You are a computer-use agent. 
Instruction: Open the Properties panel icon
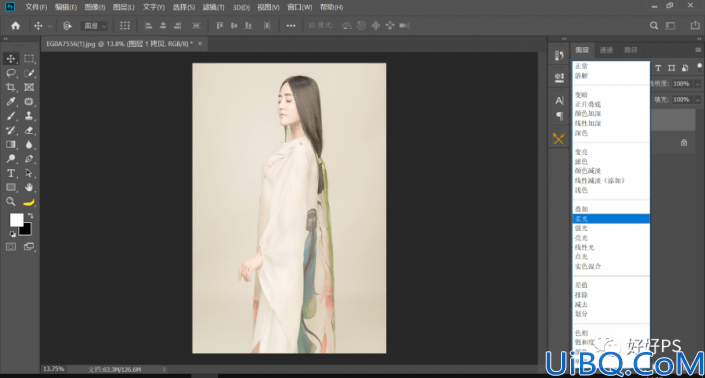559,77
